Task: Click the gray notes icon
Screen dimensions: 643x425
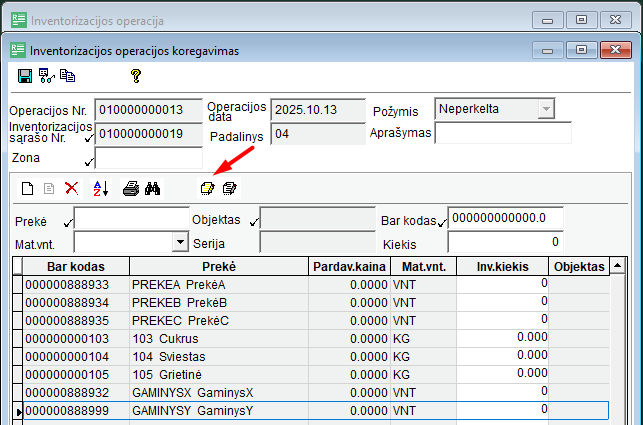Action: click(229, 188)
